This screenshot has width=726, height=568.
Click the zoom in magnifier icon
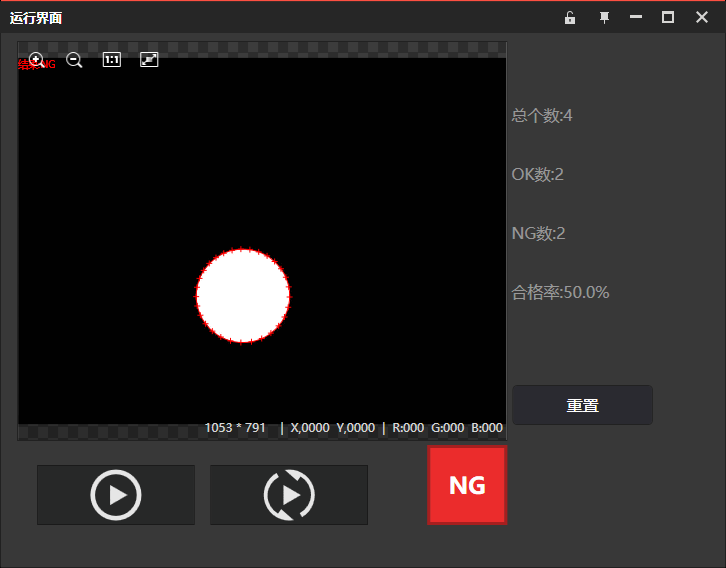click(37, 60)
